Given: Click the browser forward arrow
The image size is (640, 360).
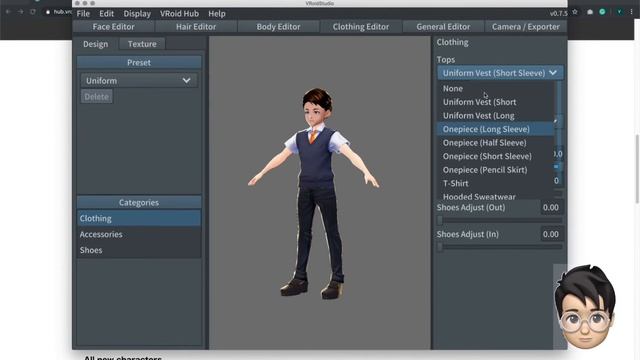Looking at the screenshot, I should [20, 12].
